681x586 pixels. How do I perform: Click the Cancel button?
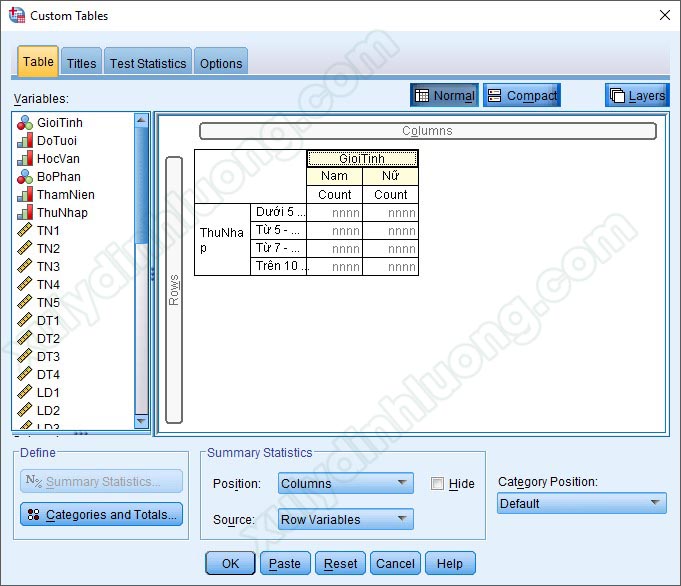click(395, 563)
